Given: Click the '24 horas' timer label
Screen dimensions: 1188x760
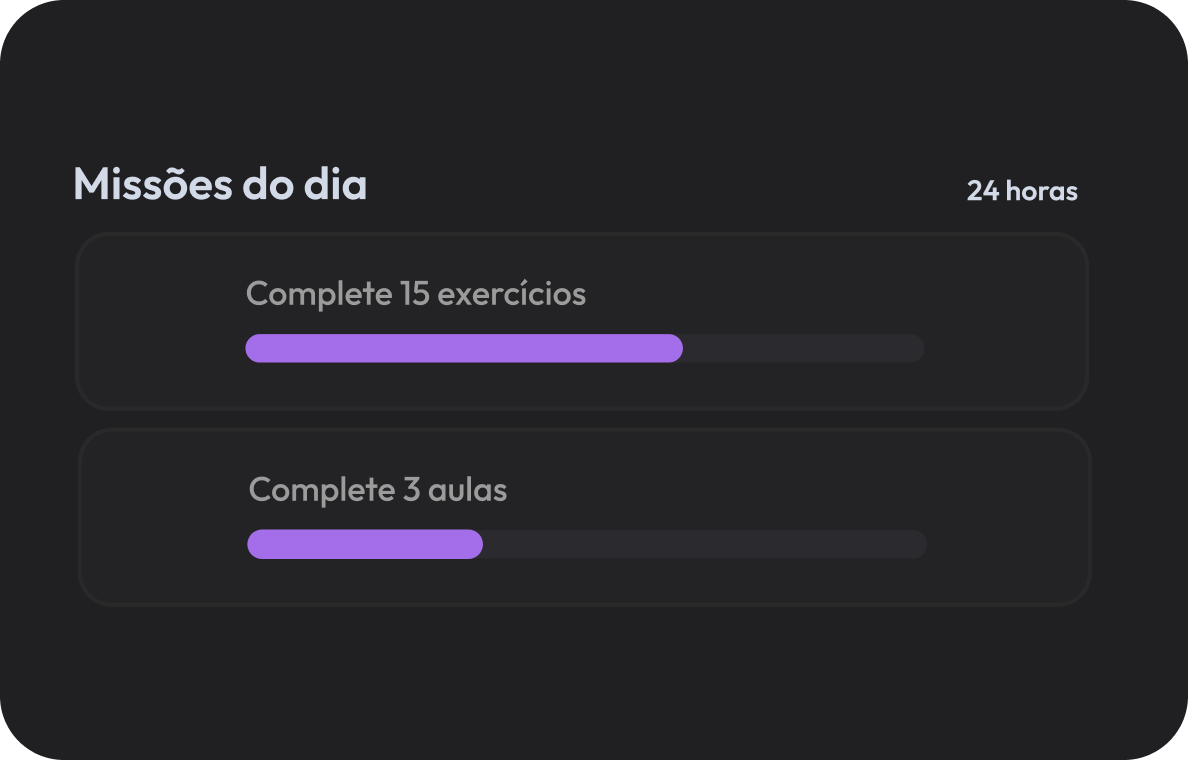Looking at the screenshot, I should point(1021,191).
